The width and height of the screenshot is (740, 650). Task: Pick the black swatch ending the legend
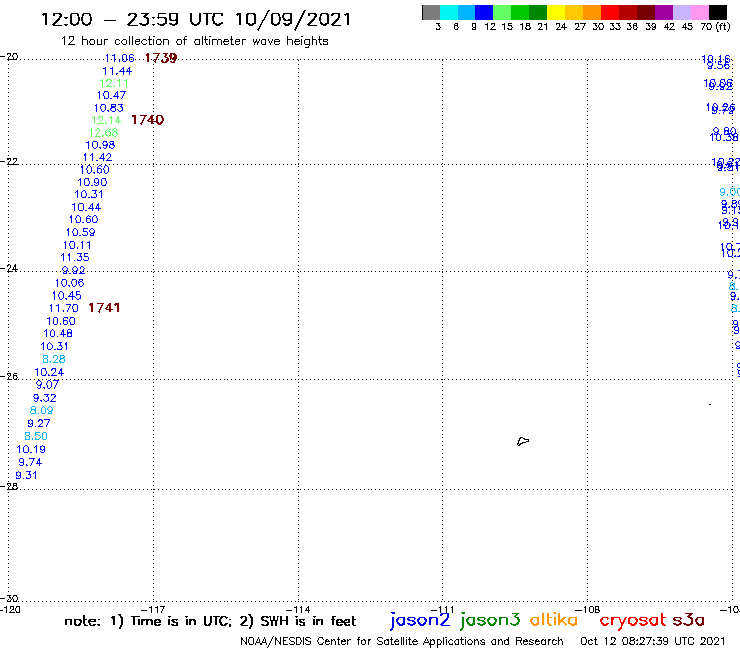pos(718,12)
